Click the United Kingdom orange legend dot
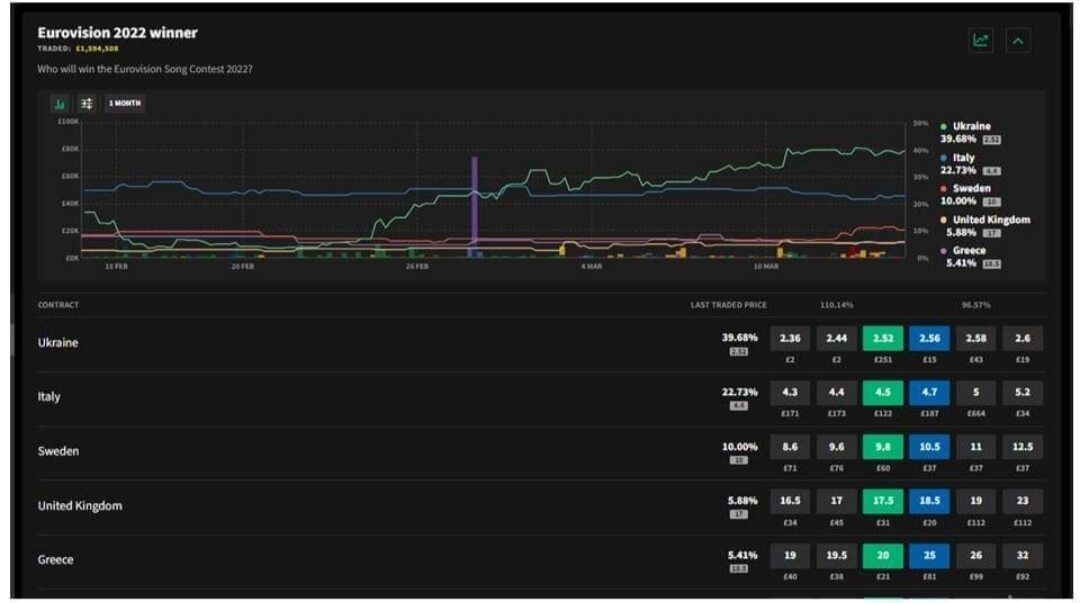 point(943,220)
